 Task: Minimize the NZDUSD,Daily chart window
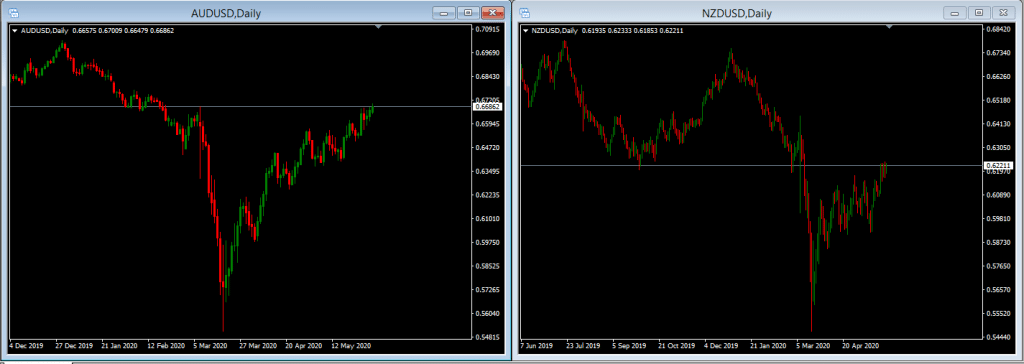click(955, 12)
